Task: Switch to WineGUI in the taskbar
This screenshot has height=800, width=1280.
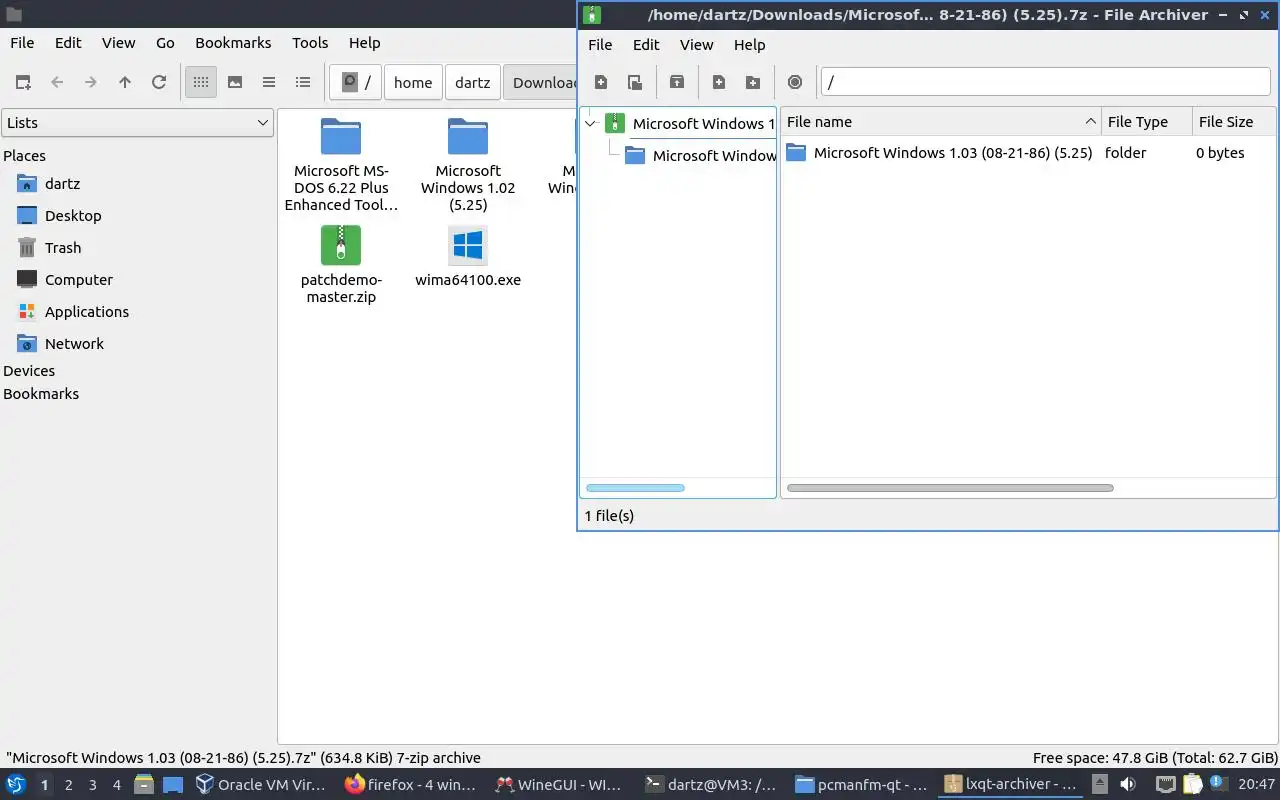Action: [560, 785]
